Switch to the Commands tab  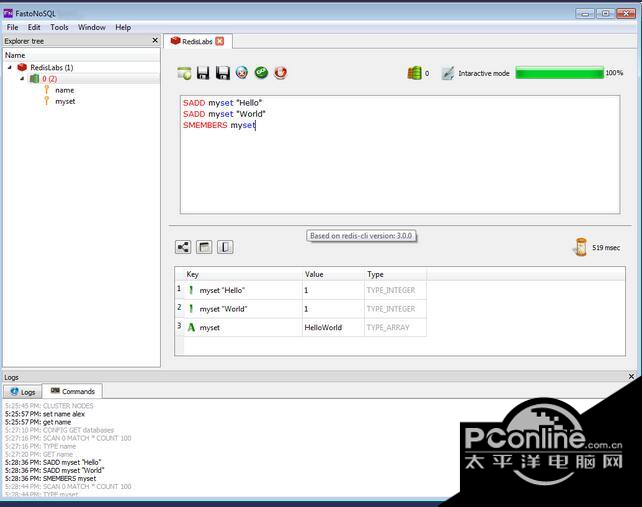click(72, 392)
